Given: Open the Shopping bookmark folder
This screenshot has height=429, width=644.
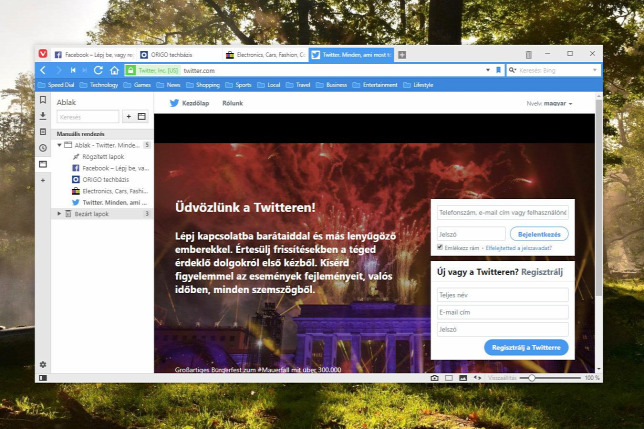Looking at the screenshot, I should 203,85.
